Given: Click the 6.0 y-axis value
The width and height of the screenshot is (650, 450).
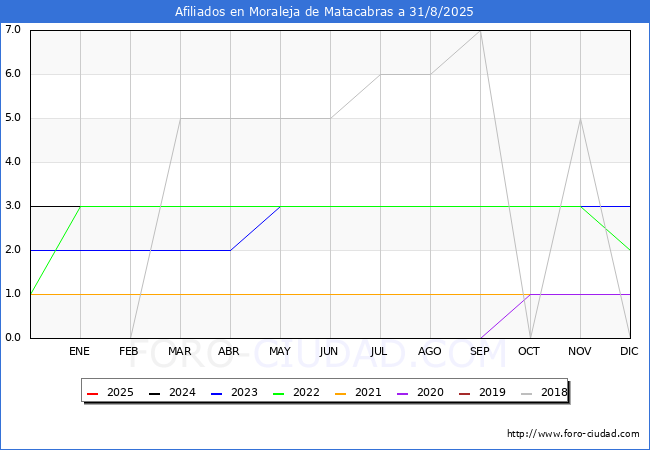Looking at the screenshot, I should [13, 73].
